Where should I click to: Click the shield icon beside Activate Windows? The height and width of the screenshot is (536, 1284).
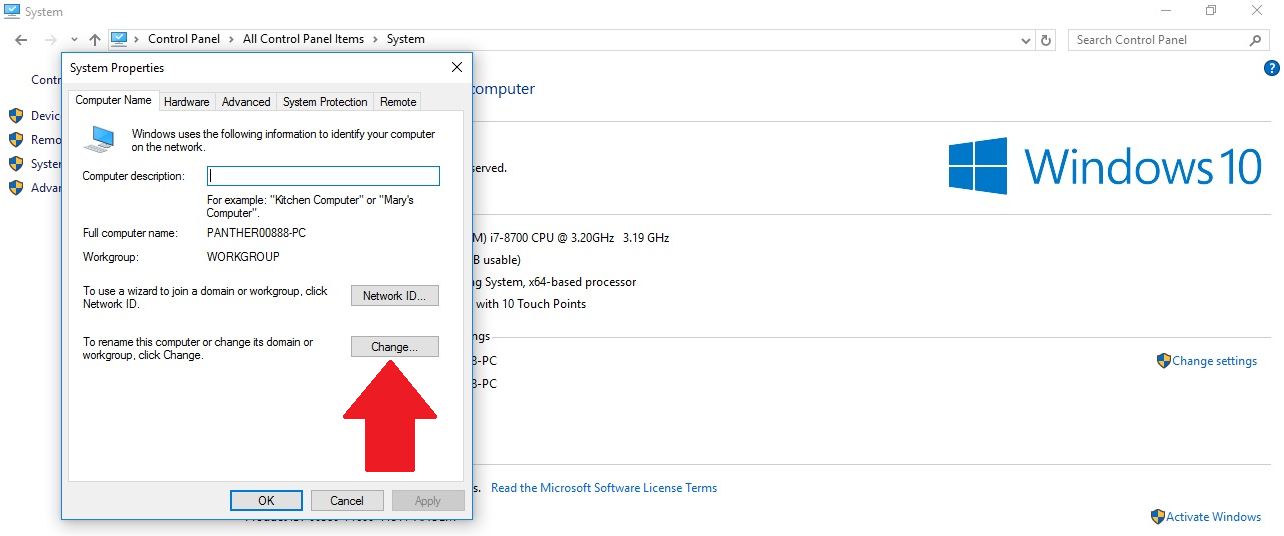(x=1157, y=517)
